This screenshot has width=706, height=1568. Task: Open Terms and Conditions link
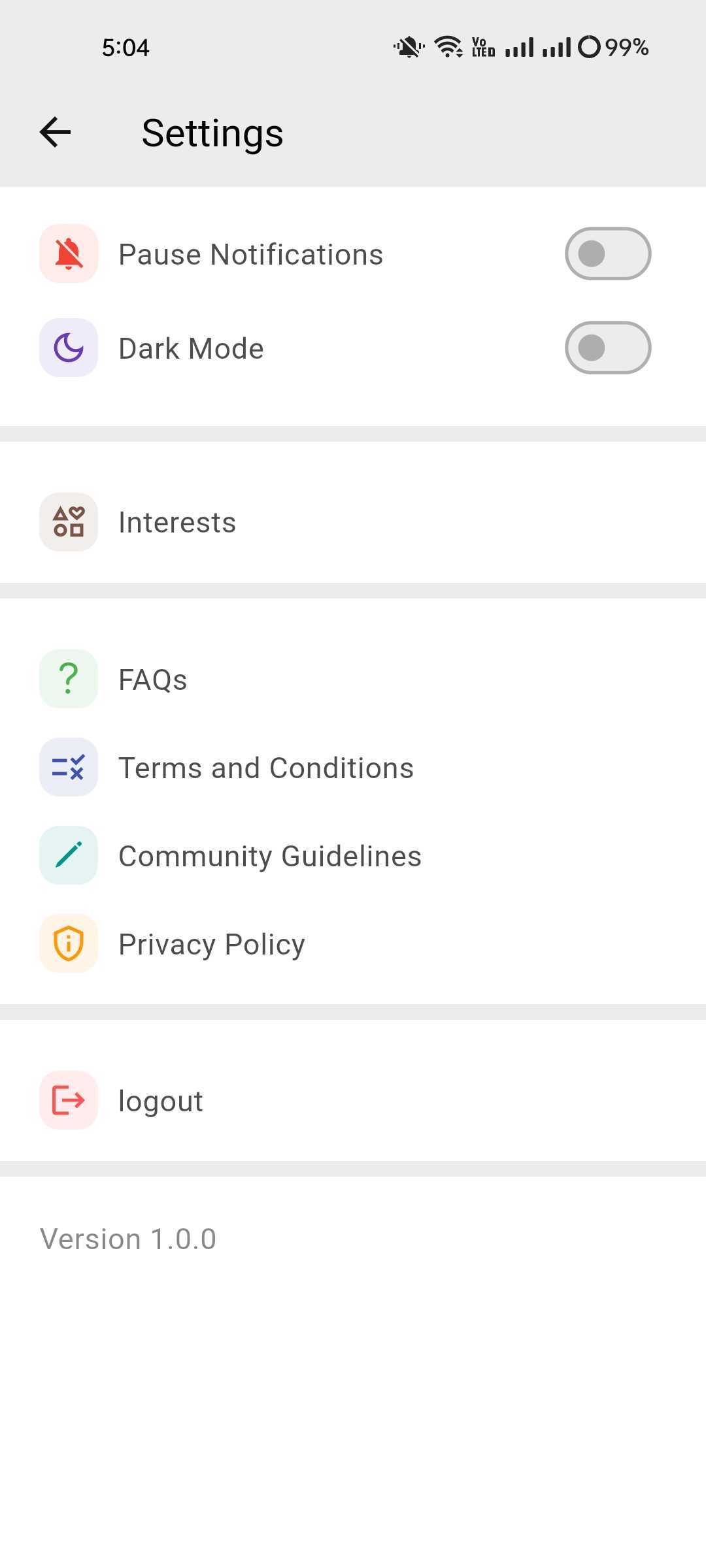(x=266, y=768)
